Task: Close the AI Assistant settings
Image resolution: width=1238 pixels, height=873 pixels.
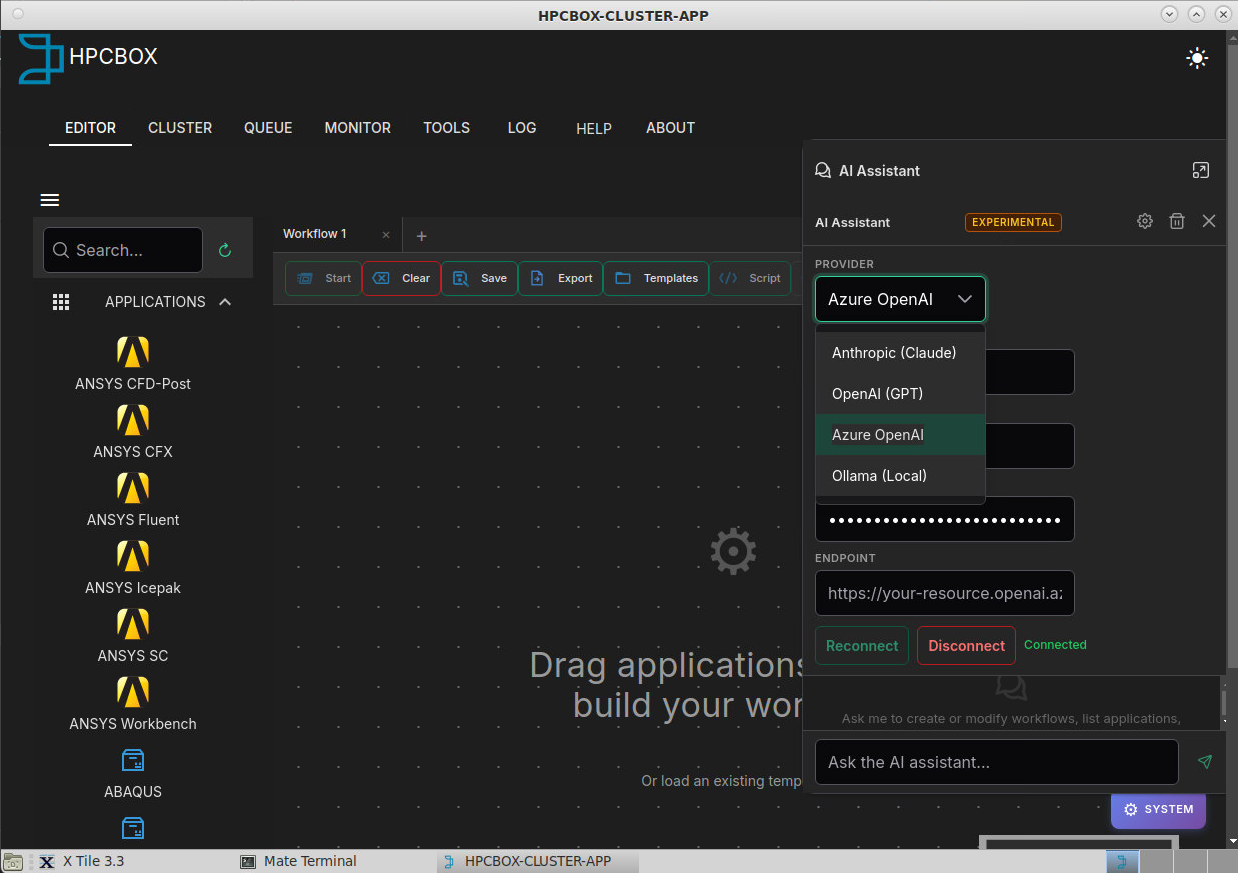Action: pyautogui.click(x=1209, y=221)
